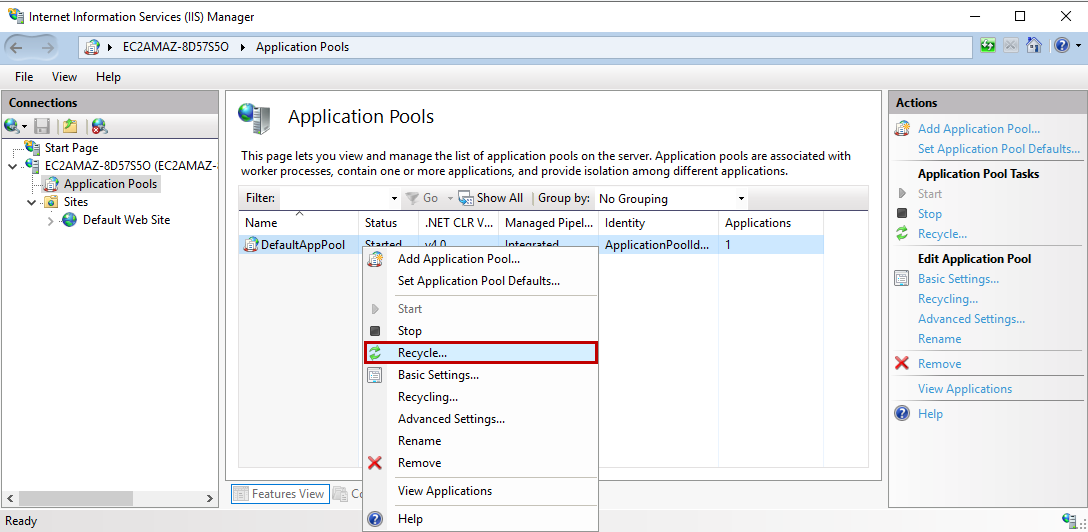Viewport: 1088px width, 532px height.
Task: Click Set Application Pool Defaults... in Actions pane
Action: coord(998,148)
